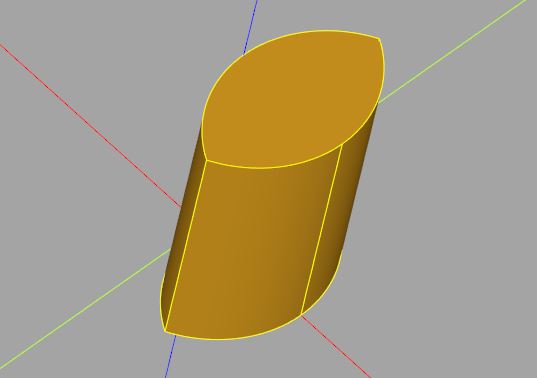
Task: Click the bottom-left corner vertex
Action: 165,331
